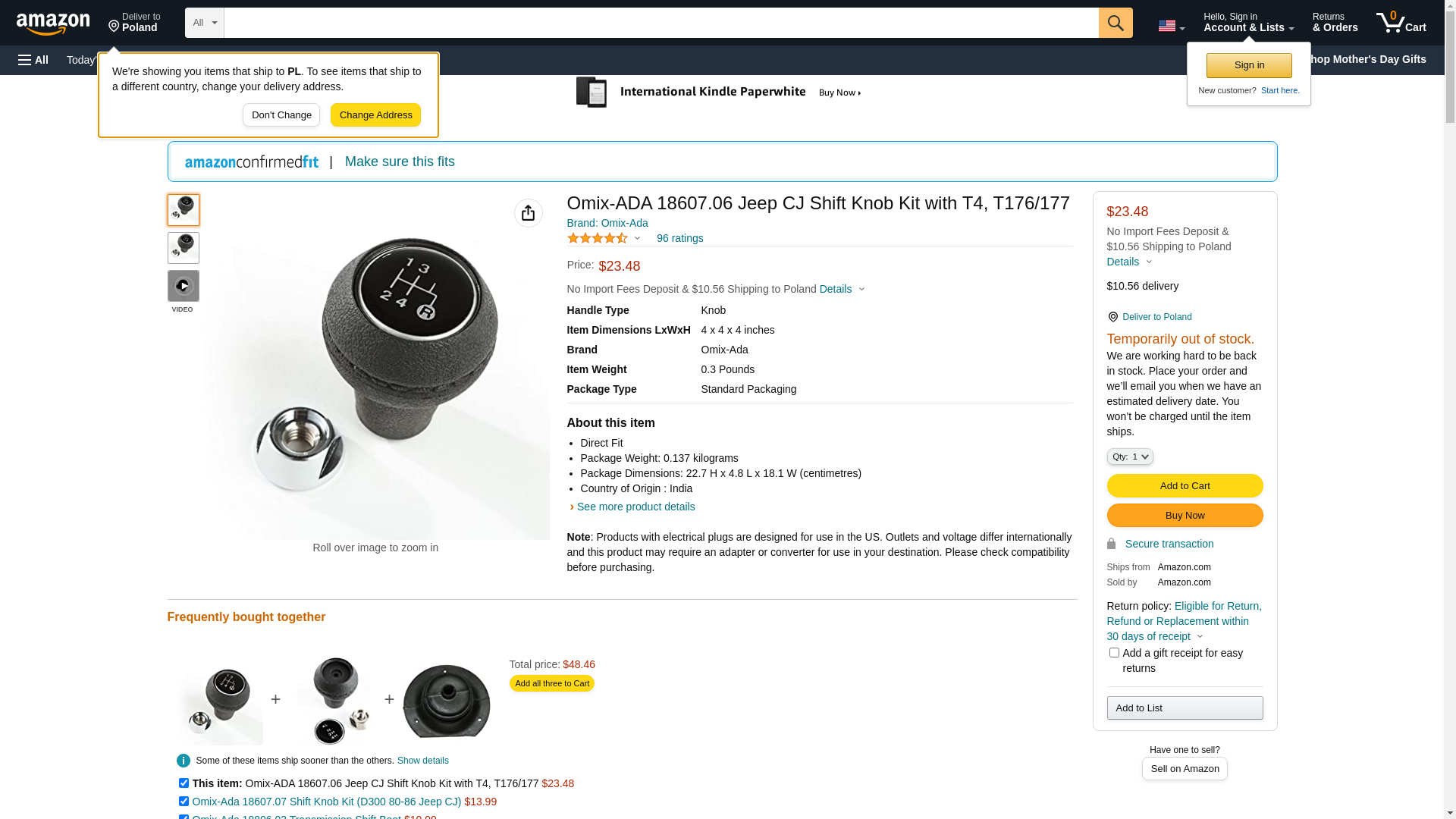The width and height of the screenshot is (1456, 819).
Task: Open the Returns & Orders menu item
Action: click(1335, 23)
